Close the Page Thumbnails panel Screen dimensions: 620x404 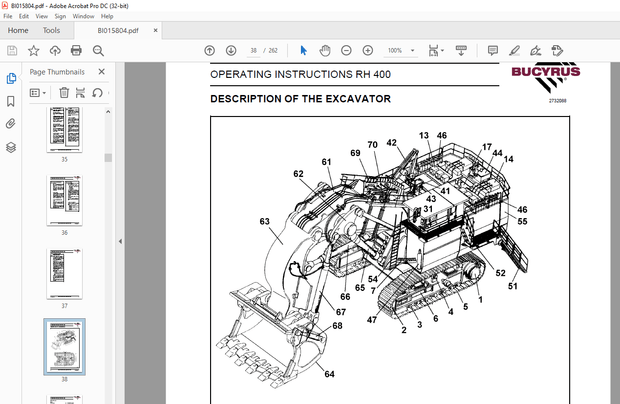coord(102,72)
